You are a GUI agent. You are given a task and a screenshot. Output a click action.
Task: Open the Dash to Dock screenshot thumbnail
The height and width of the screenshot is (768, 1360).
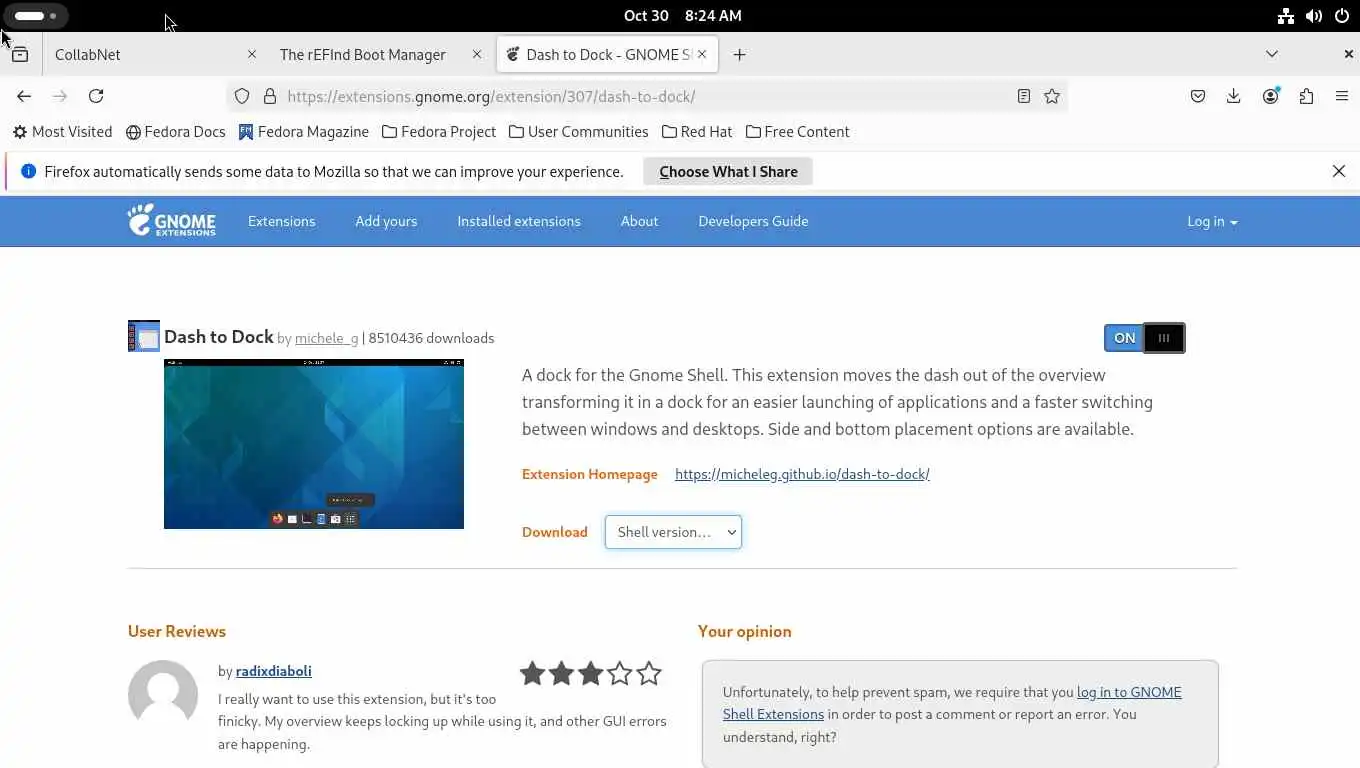314,444
